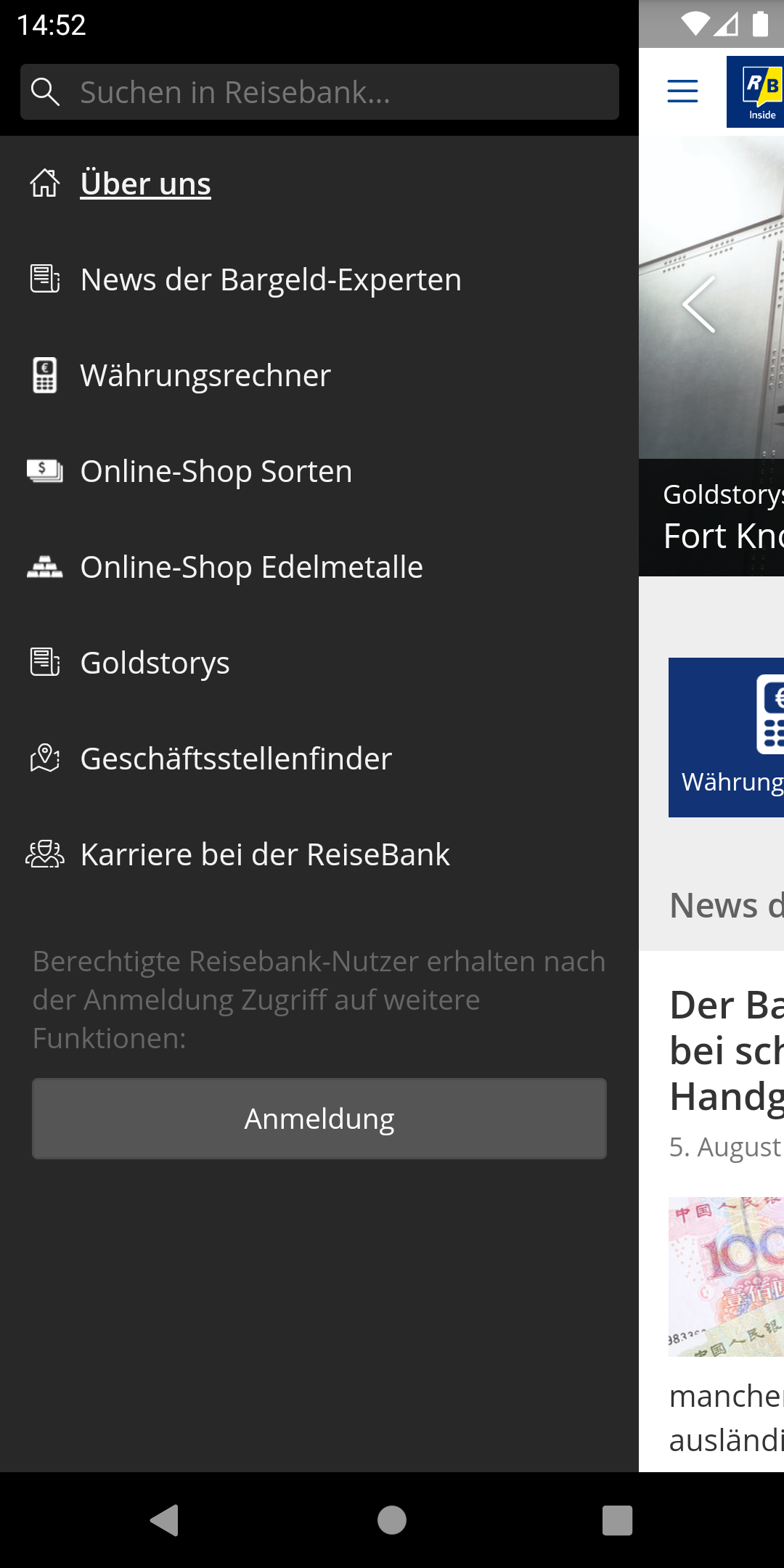
Task: Open the news article headline starting Der Ba
Action: click(x=727, y=1051)
